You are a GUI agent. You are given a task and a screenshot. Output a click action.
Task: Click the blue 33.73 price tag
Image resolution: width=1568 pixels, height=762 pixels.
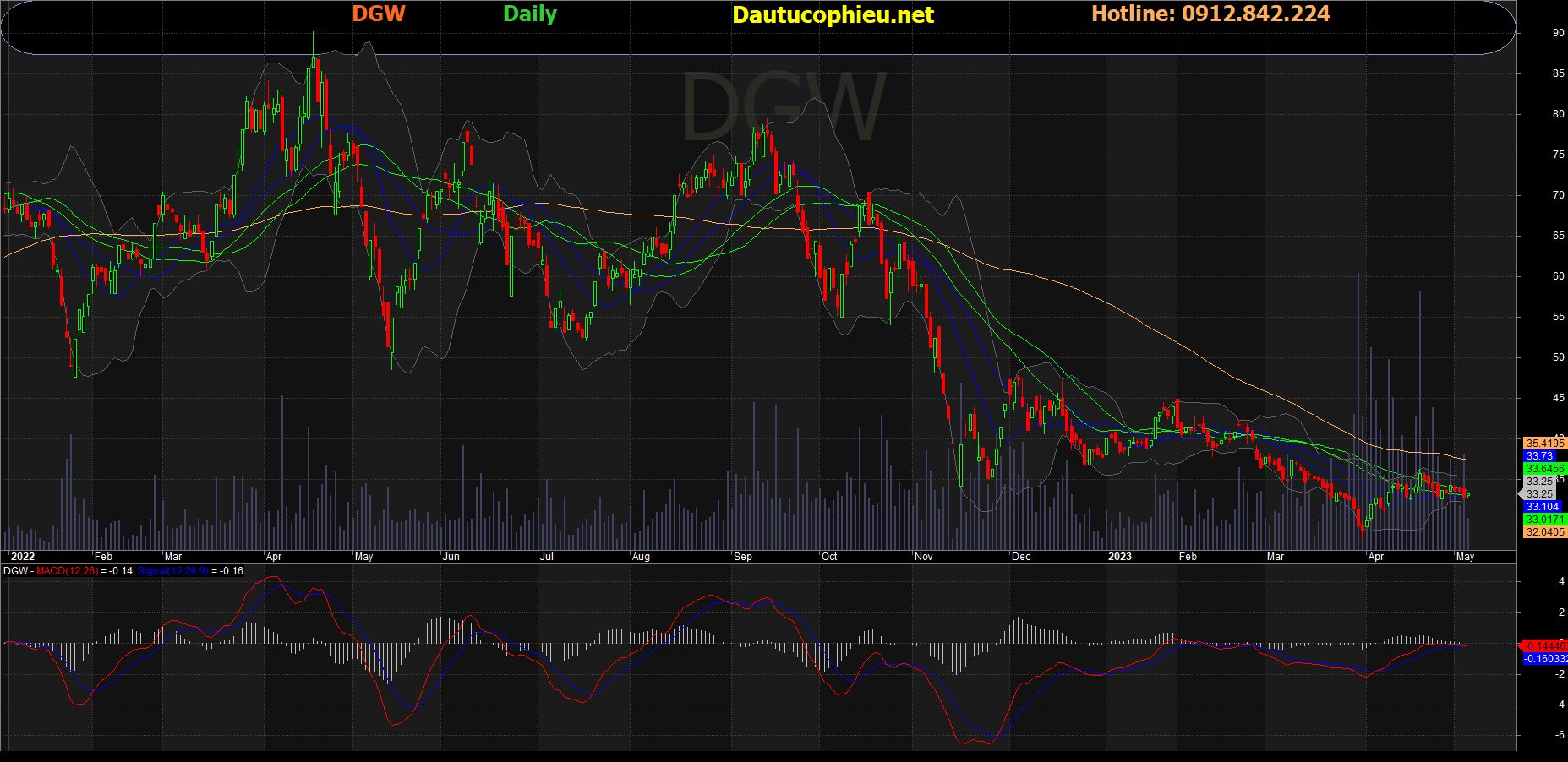coord(1539,456)
